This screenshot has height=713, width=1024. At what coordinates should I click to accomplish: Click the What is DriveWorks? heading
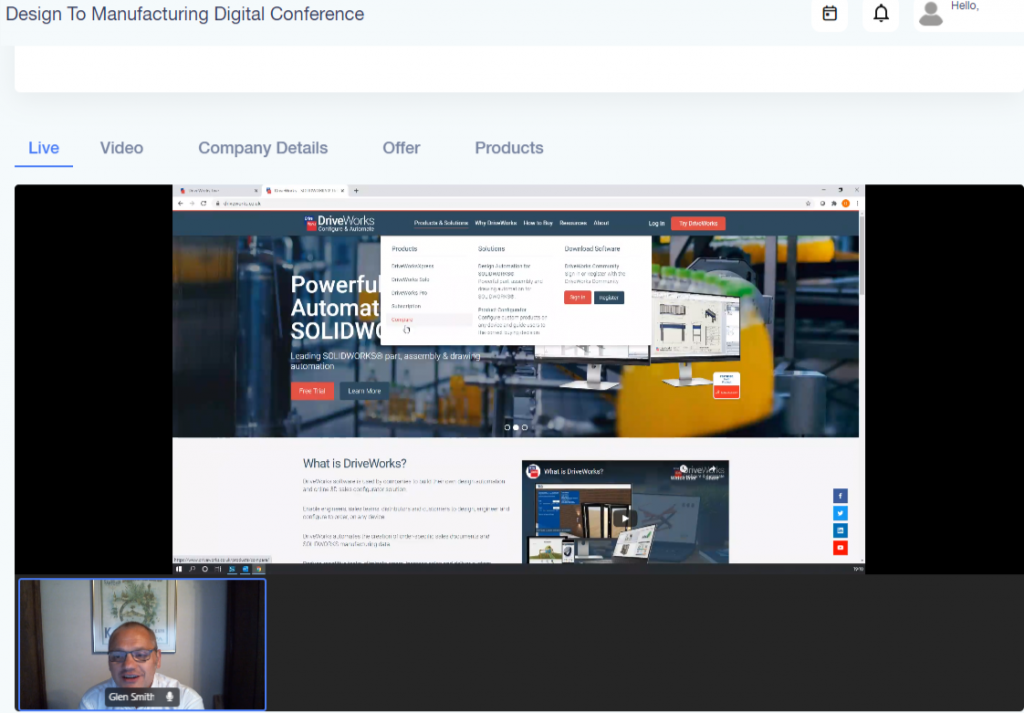coord(355,464)
